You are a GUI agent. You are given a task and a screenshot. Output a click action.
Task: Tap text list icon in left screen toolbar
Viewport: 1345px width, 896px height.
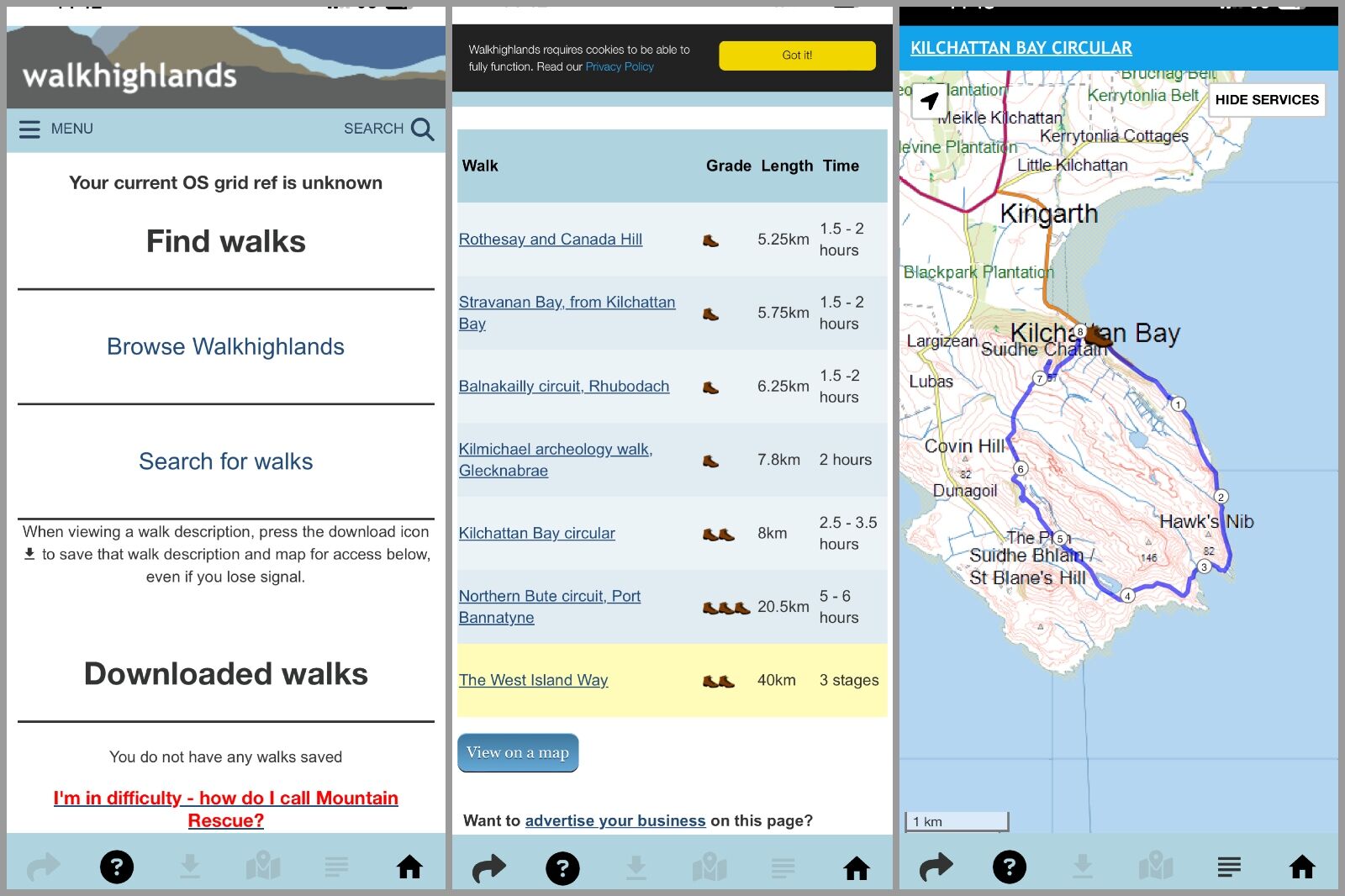tap(336, 867)
